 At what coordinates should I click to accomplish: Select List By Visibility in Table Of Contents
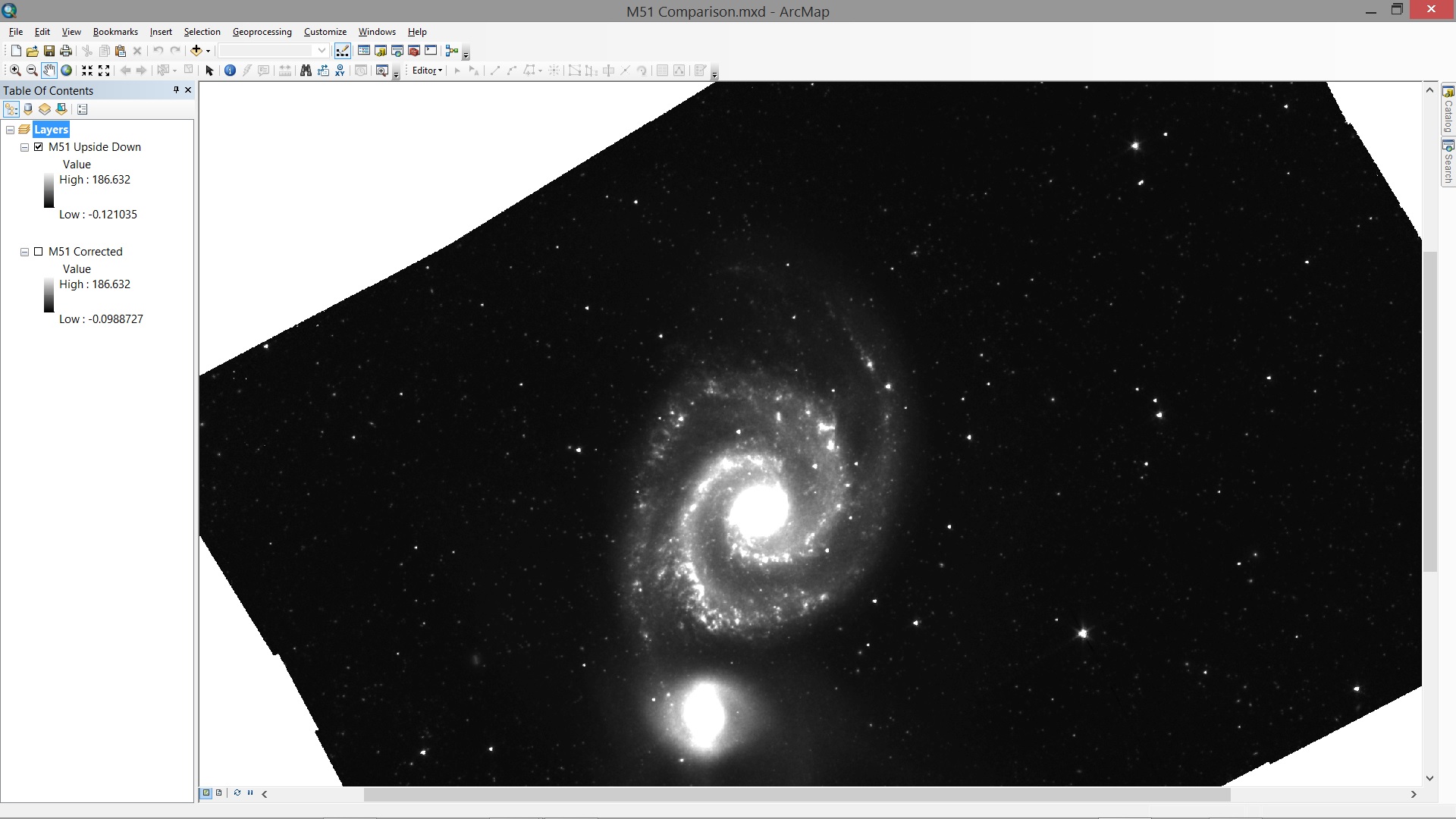(x=44, y=109)
